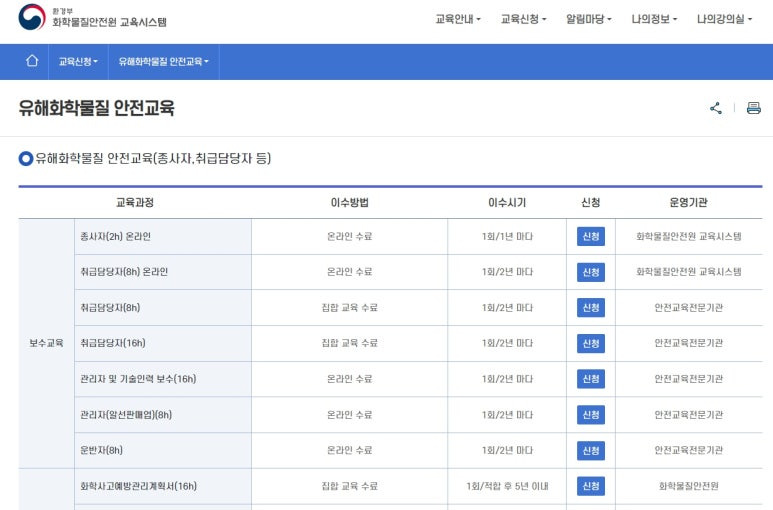This screenshot has height=510, width=773.
Task: Click the 신청 column header
Action: pos(591,203)
